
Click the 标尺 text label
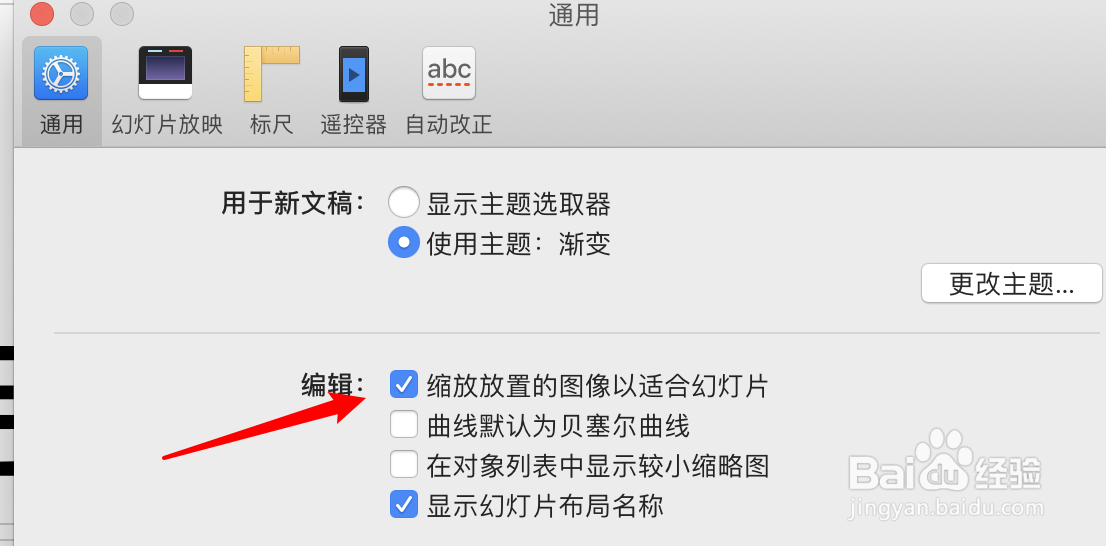[x=272, y=125]
